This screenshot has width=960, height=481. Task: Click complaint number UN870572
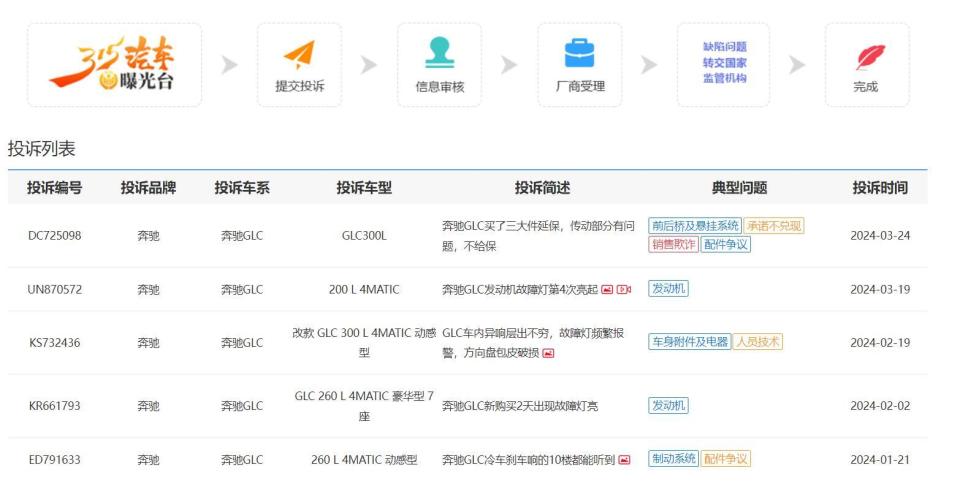tap(54, 289)
